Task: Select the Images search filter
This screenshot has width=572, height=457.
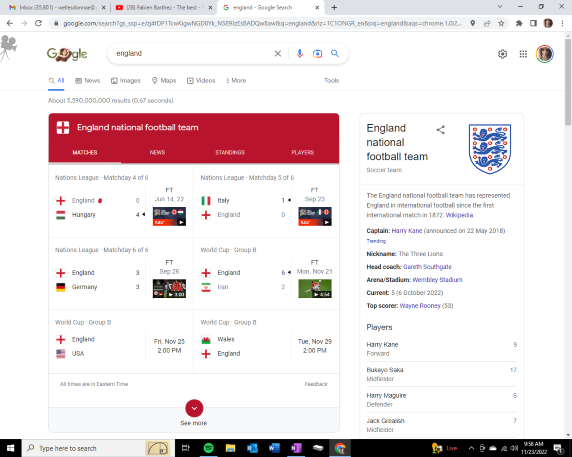Action: pyautogui.click(x=126, y=81)
